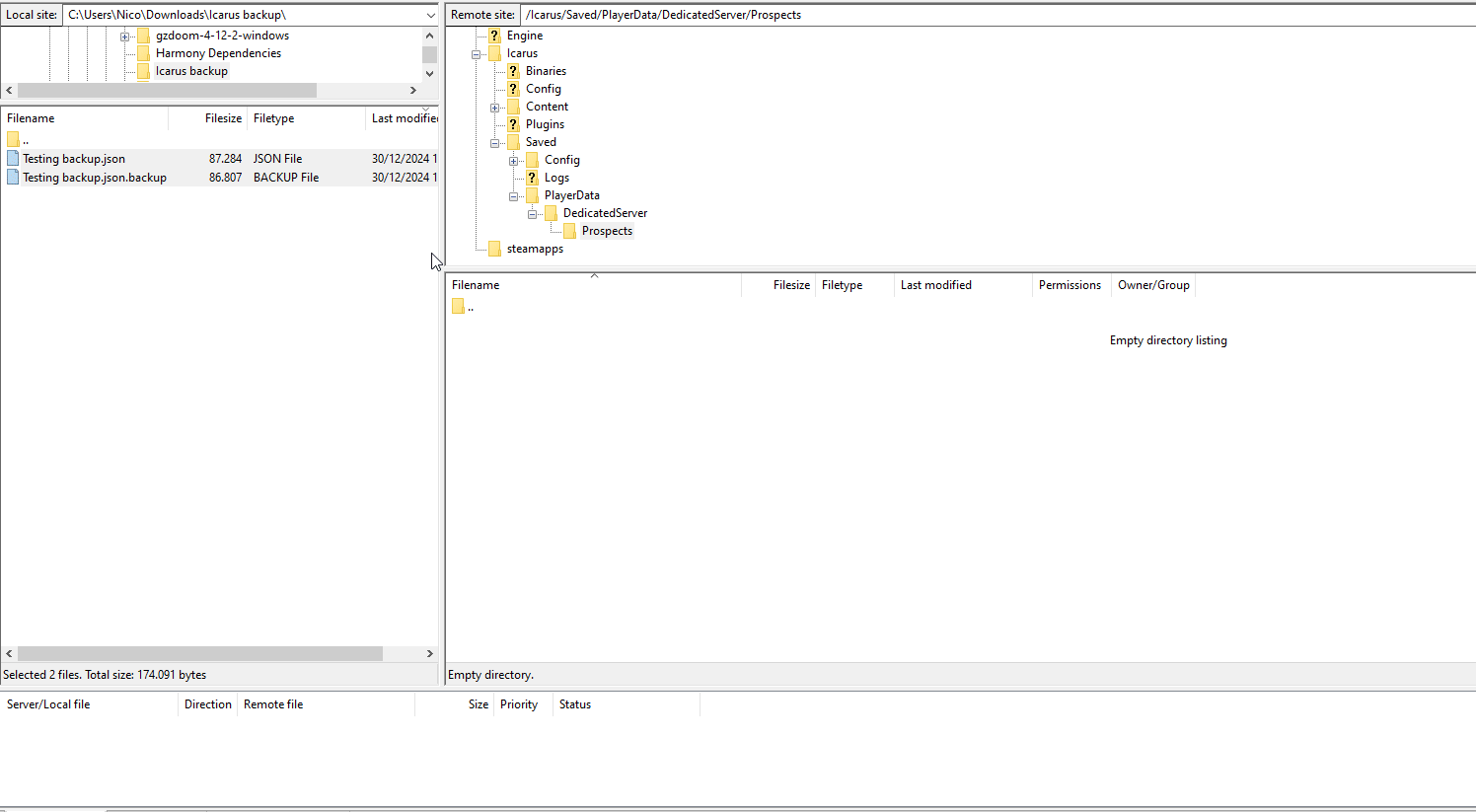
Task: Click the steamapps folder icon
Action: tap(494, 249)
